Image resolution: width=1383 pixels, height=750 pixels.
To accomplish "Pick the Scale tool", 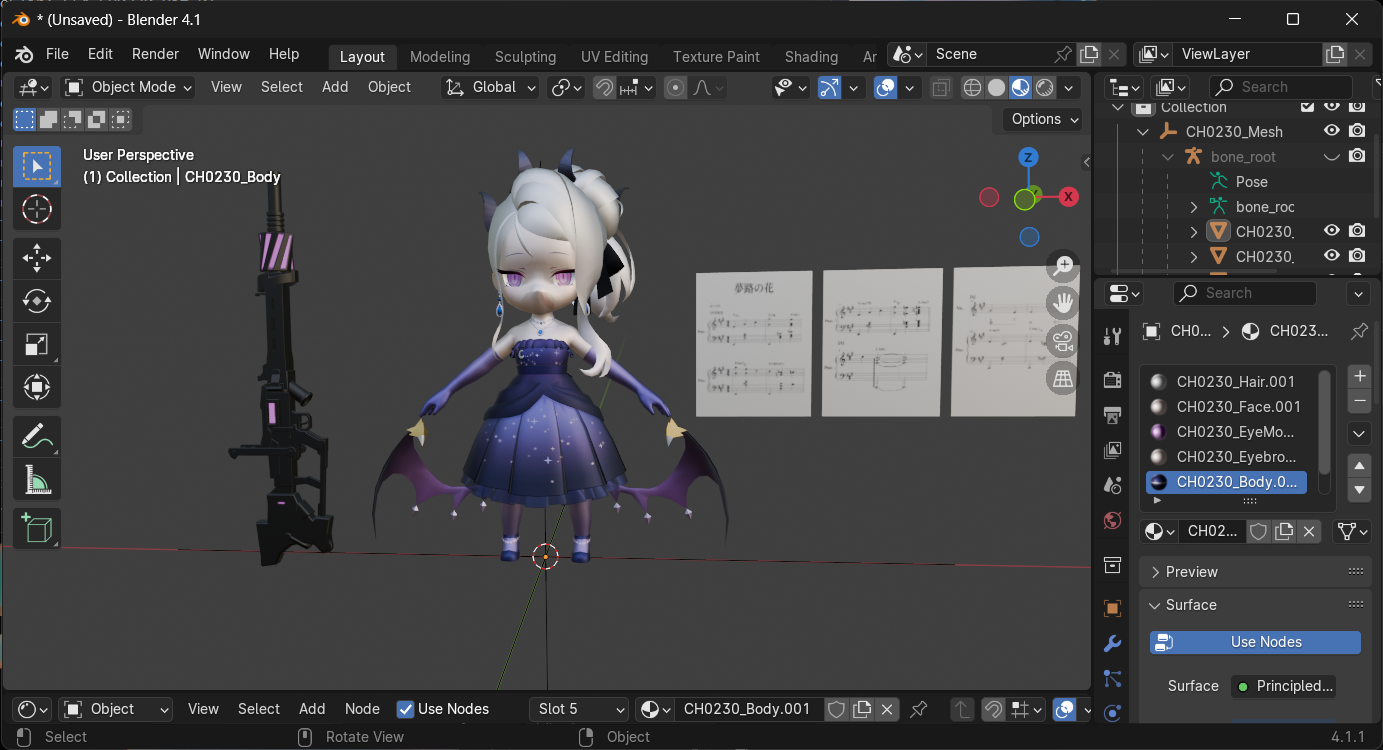I will pos(37,344).
